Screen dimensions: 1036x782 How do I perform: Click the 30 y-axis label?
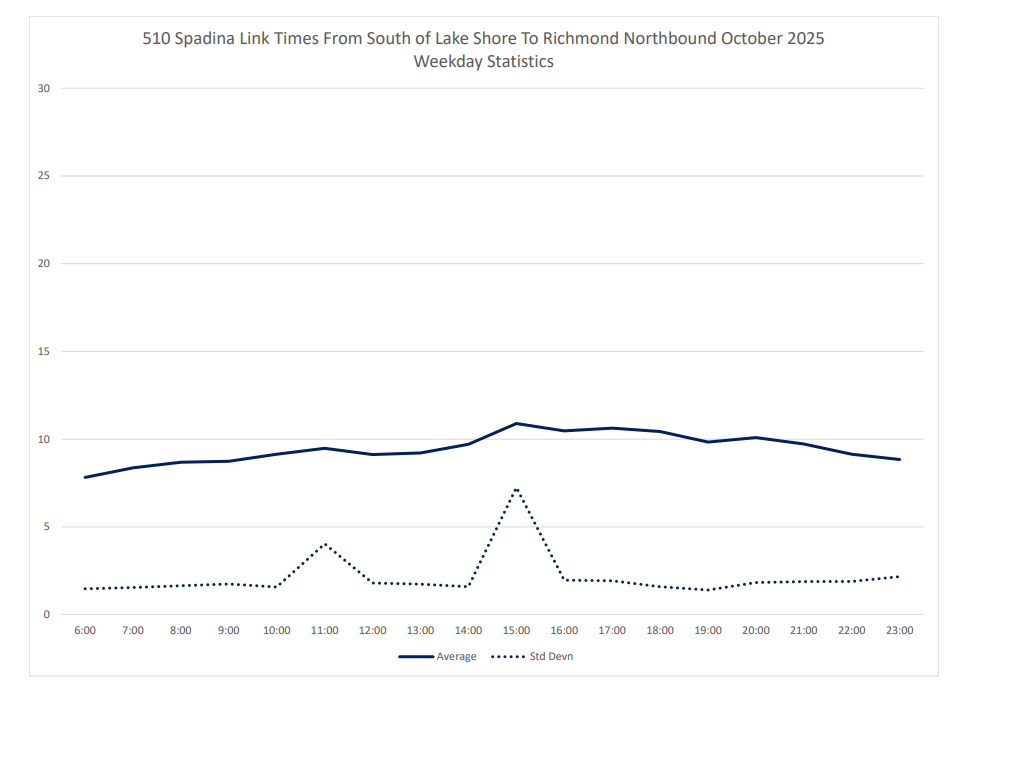tap(43, 88)
